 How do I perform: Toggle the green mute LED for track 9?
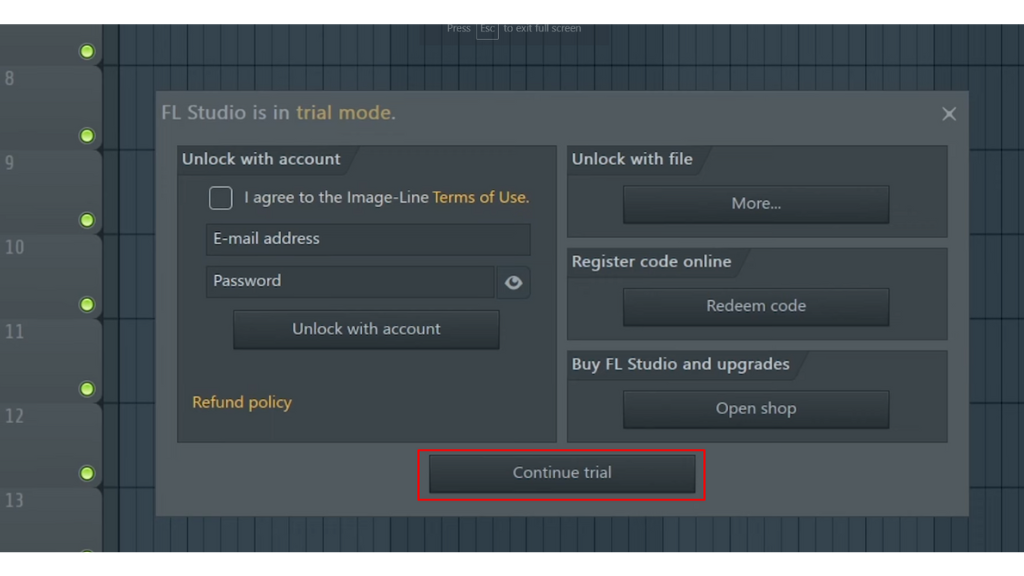tap(87, 220)
